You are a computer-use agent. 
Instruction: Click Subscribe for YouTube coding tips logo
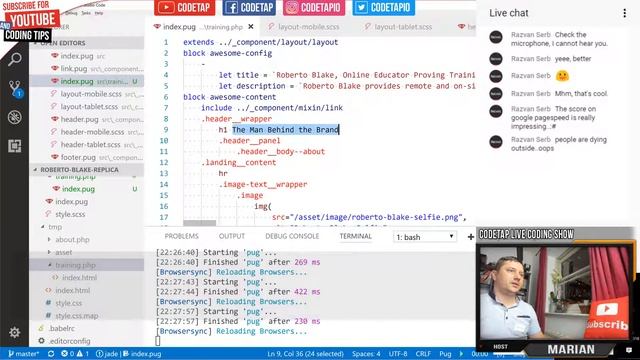tap(31, 21)
